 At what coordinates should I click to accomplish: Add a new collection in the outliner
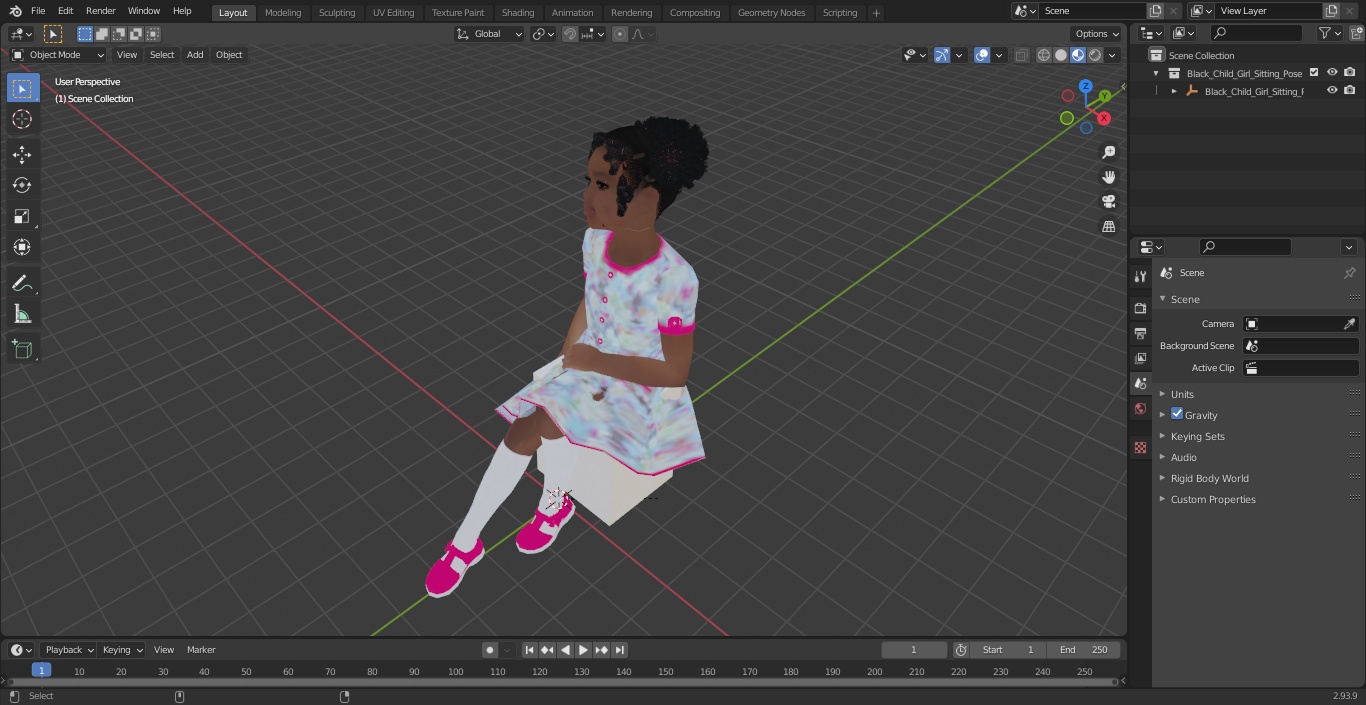point(1356,33)
